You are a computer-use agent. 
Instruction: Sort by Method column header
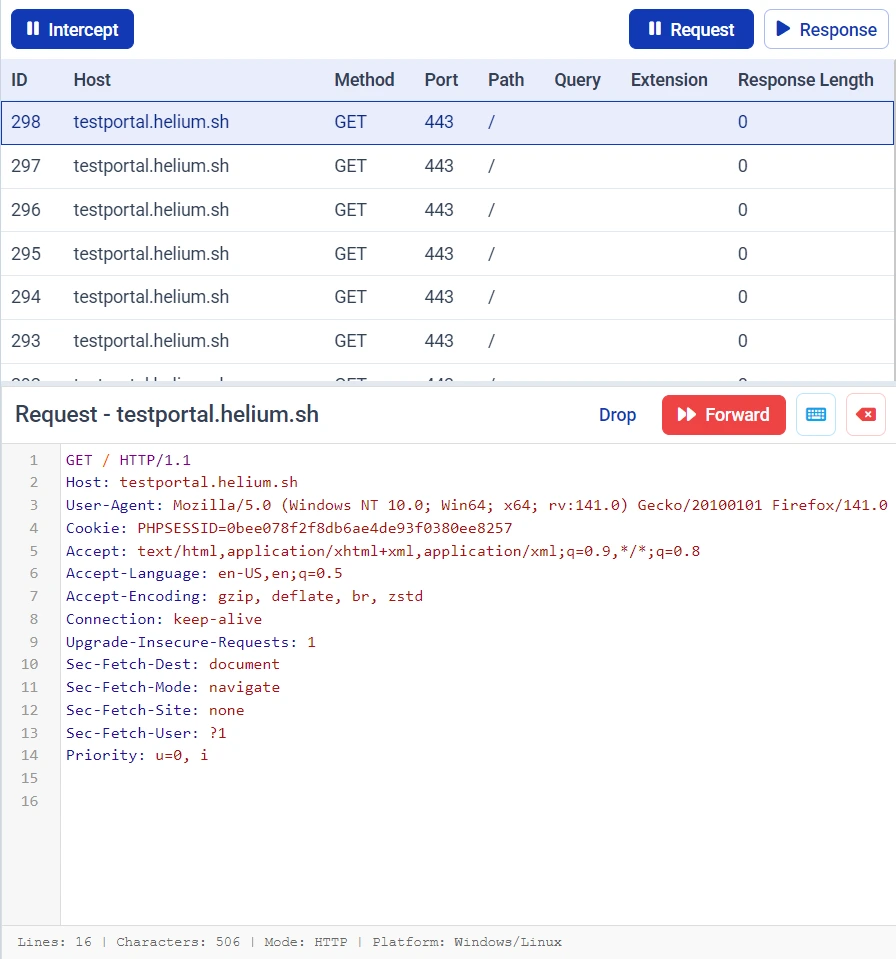365,80
